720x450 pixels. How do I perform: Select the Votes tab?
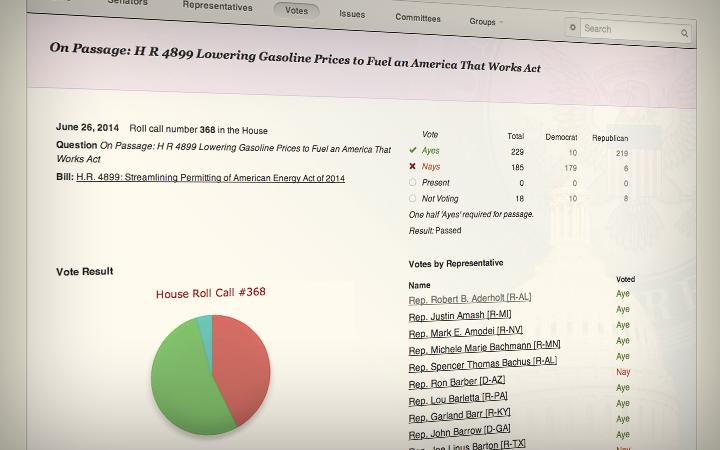[x=296, y=10]
